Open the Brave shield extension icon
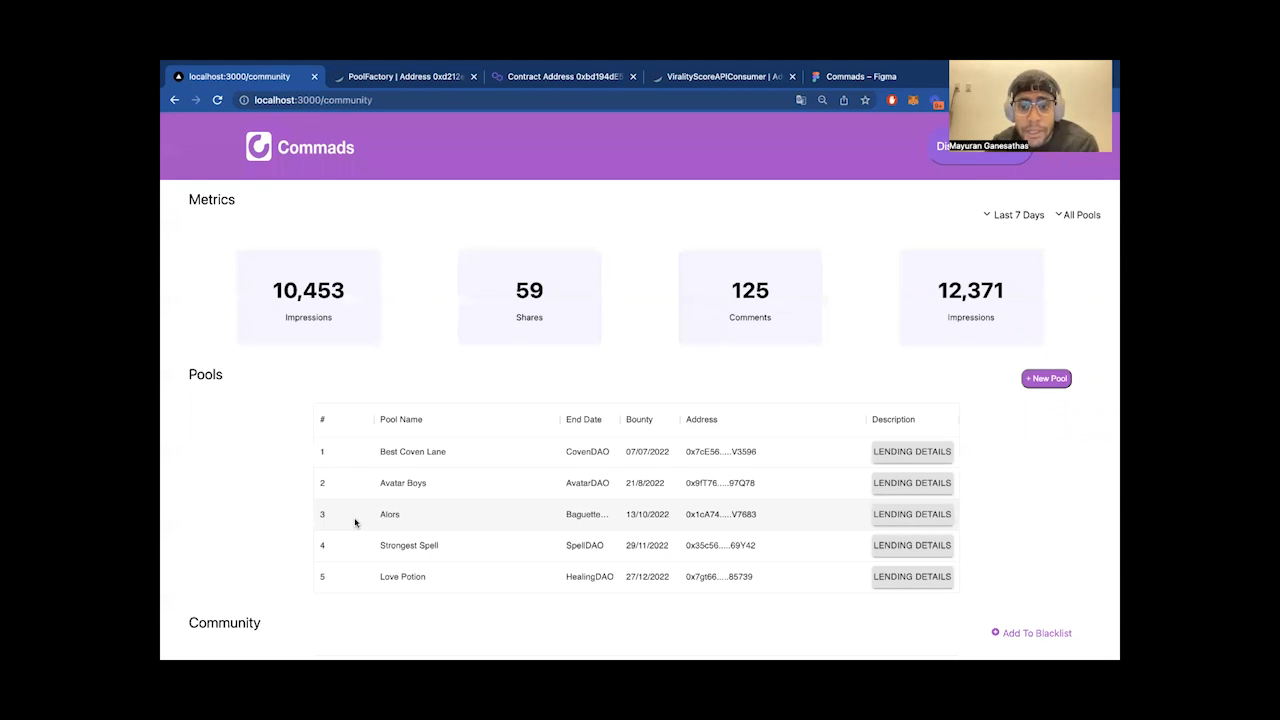 892,100
